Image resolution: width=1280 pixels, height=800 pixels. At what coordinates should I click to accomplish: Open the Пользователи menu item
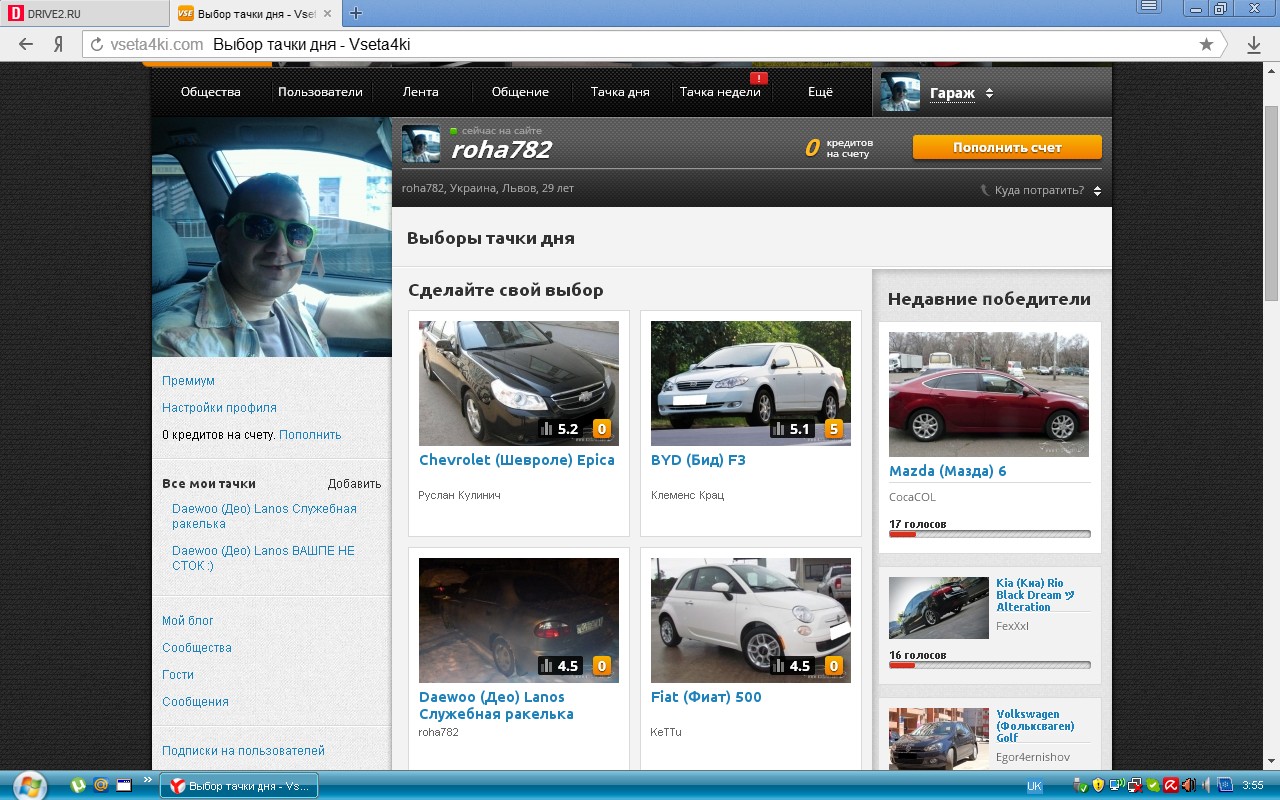(320, 92)
